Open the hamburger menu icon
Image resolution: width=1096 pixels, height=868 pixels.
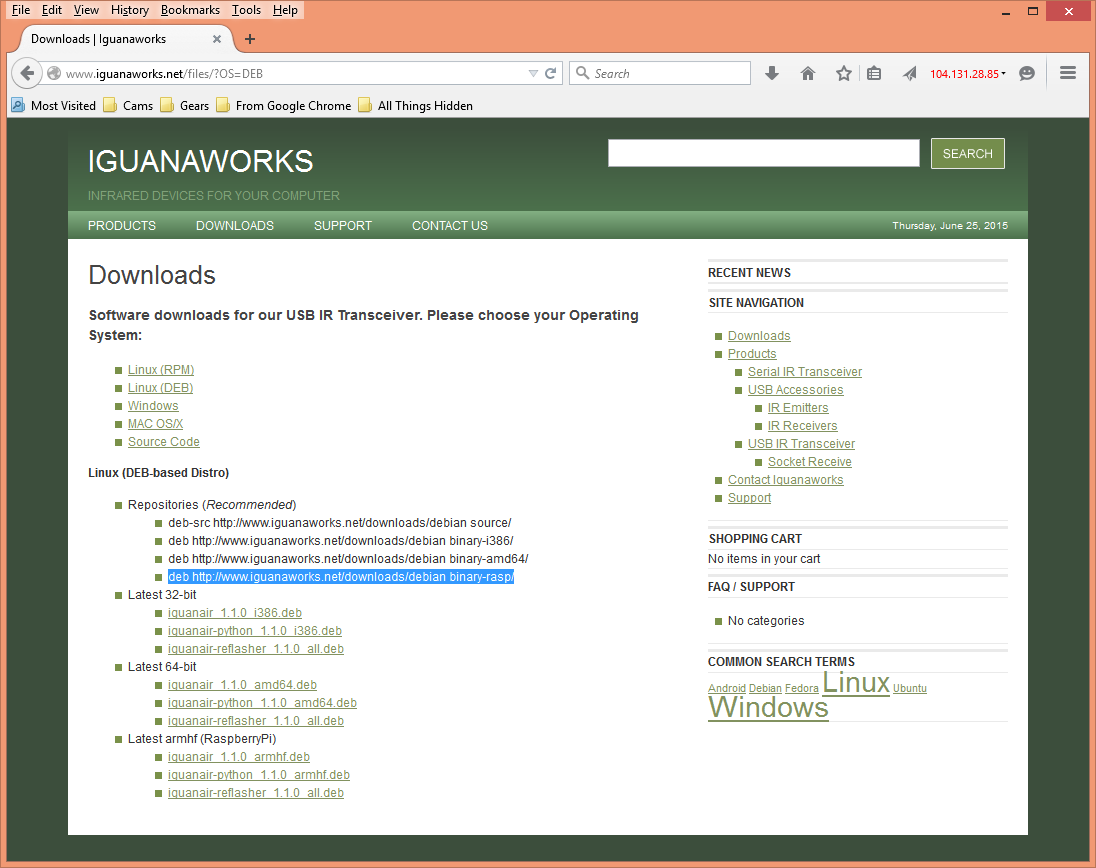(x=1067, y=73)
